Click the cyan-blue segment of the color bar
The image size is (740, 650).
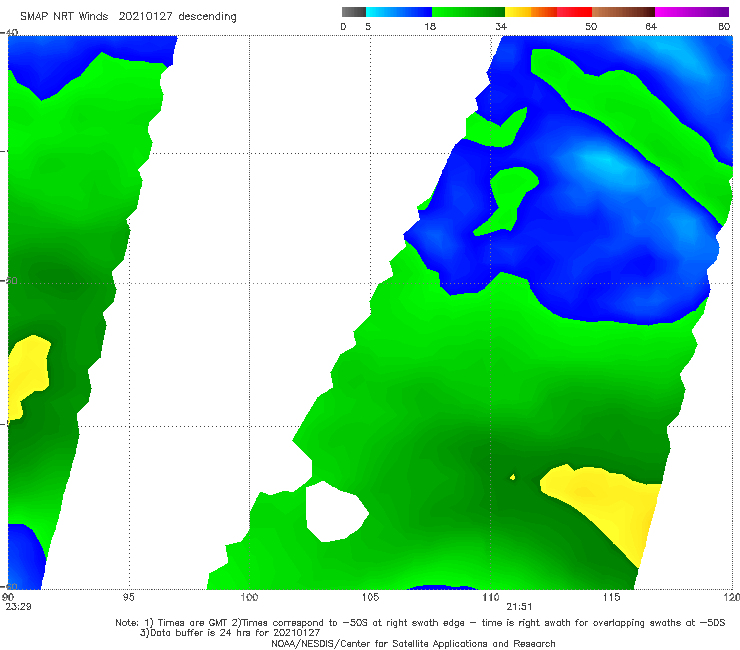click(399, 12)
